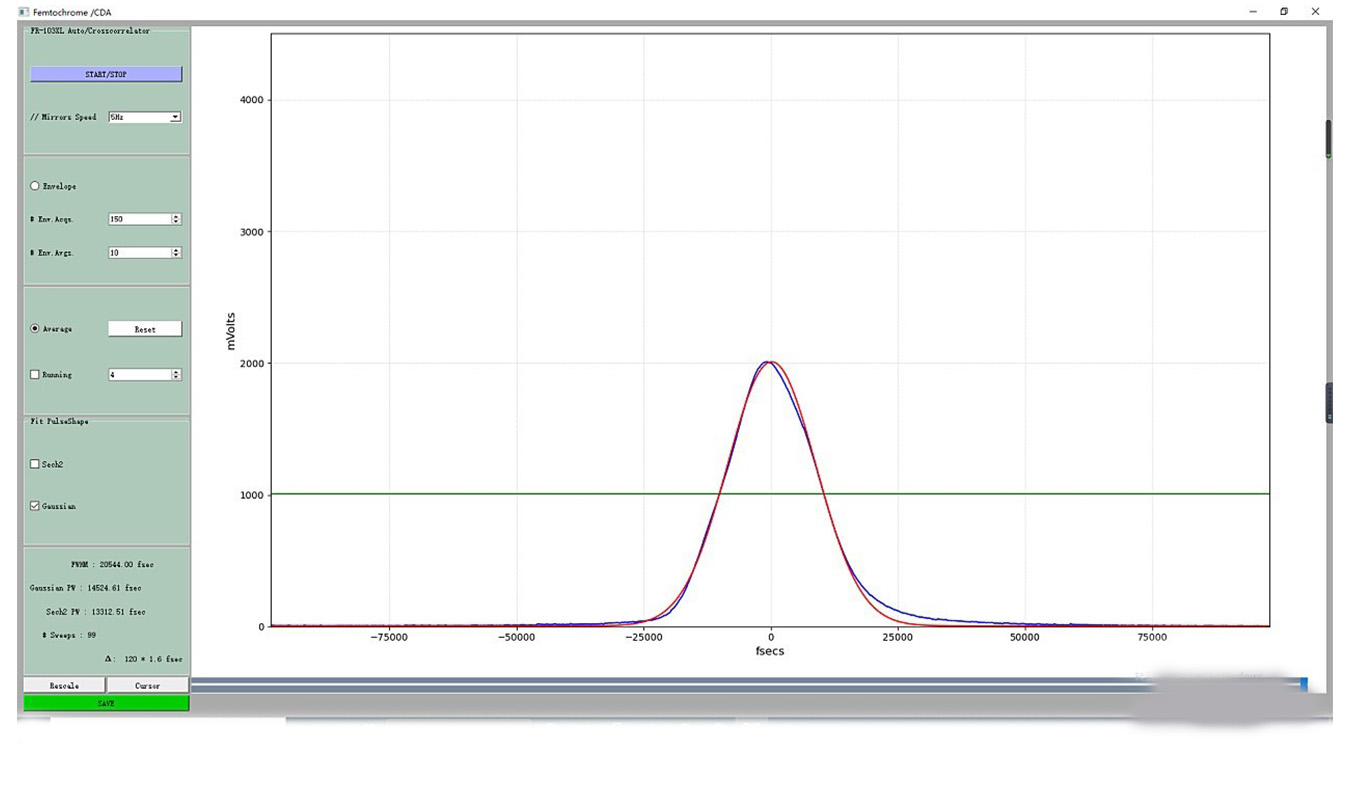
Task: Uncheck the Gaussian fit checkbox
Action: (x=36, y=506)
